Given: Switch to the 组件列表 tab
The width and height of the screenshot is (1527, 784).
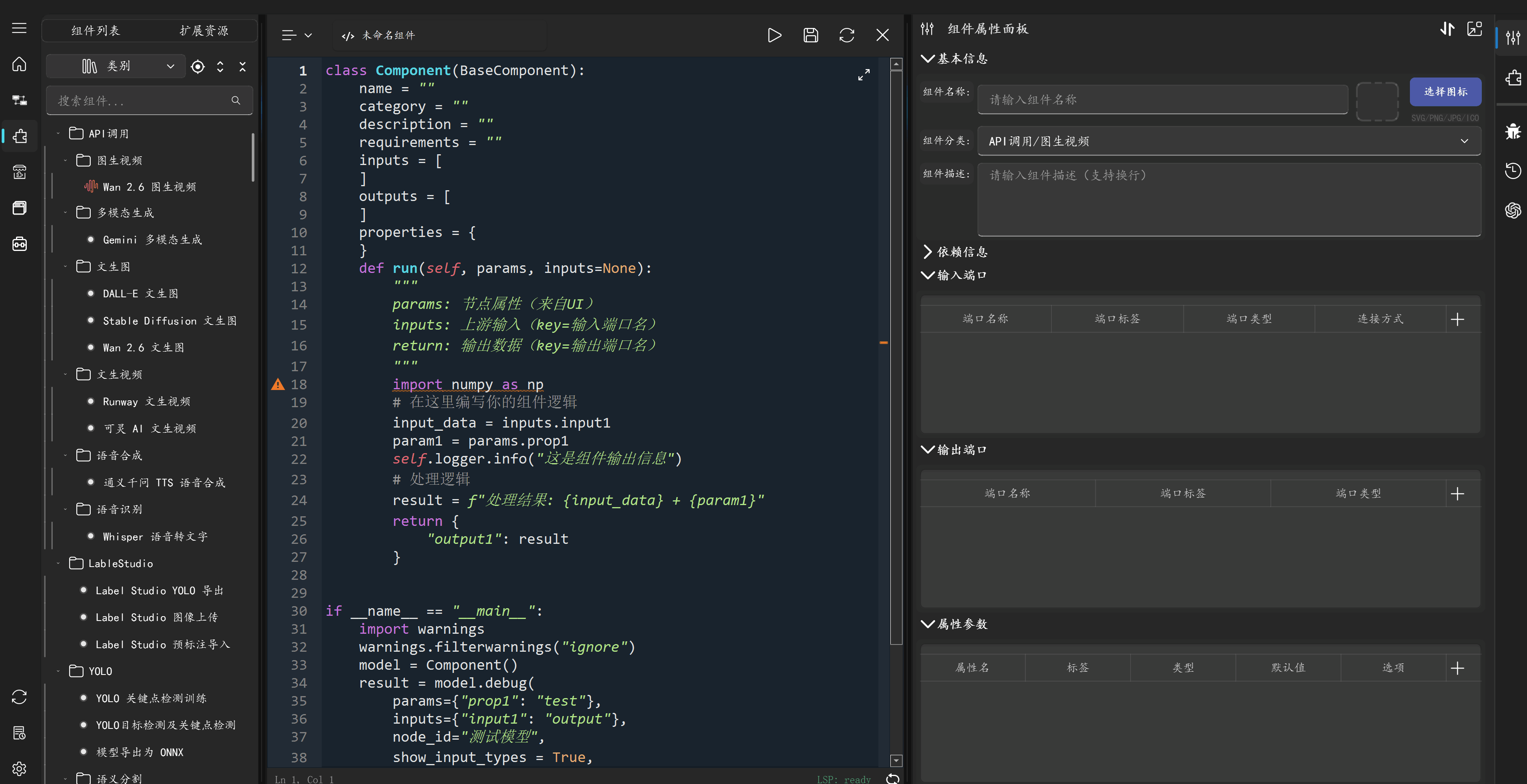Looking at the screenshot, I should click(96, 30).
